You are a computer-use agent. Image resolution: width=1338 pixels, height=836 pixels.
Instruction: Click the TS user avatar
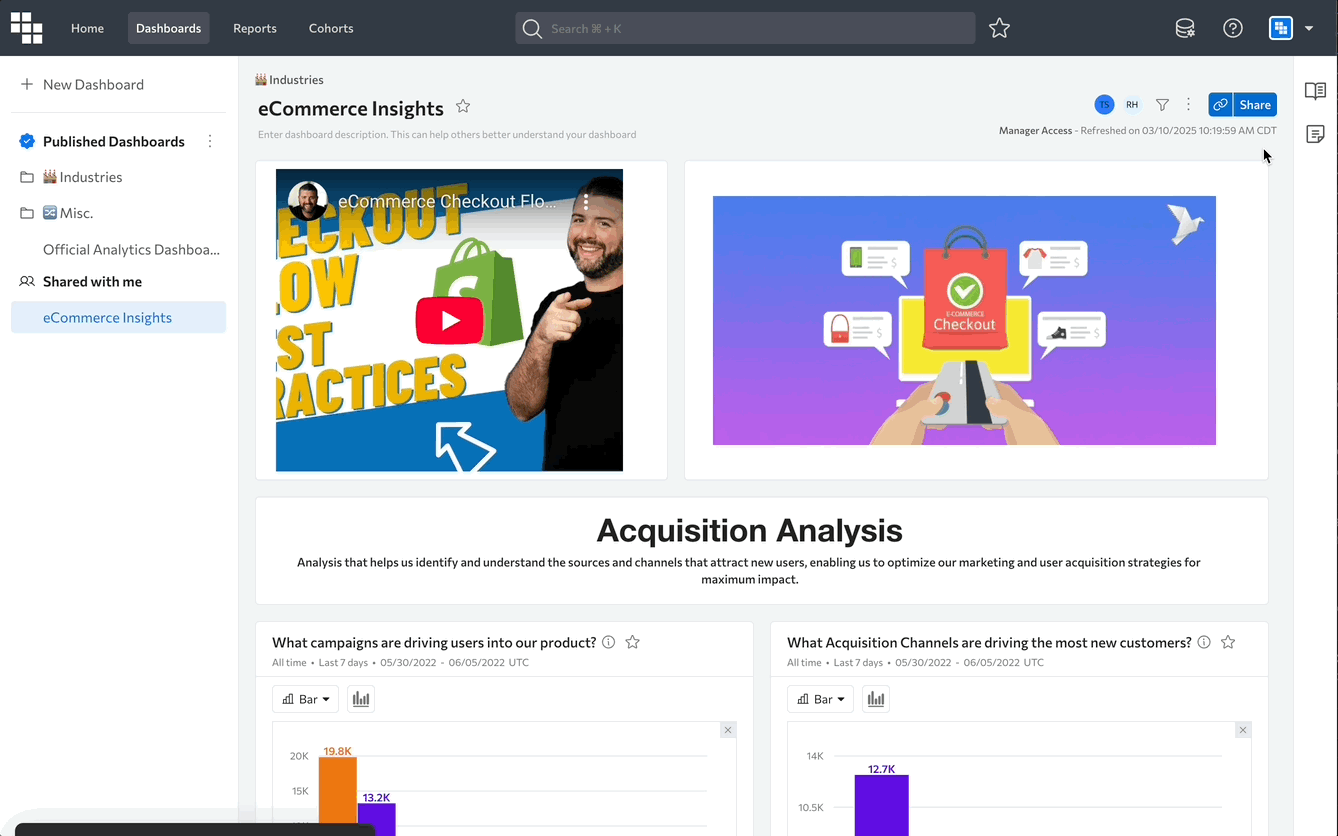1104,104
